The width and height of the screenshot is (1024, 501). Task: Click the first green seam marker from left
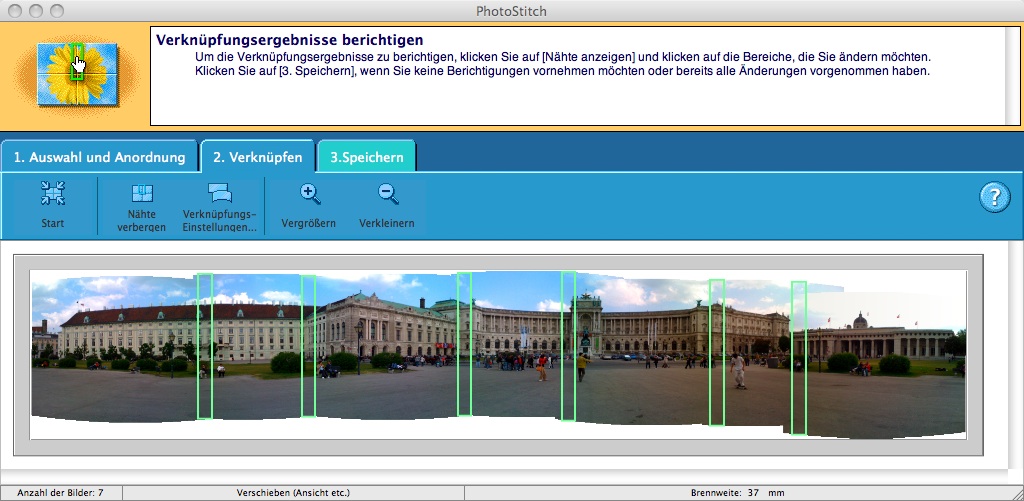coord(204,346)
